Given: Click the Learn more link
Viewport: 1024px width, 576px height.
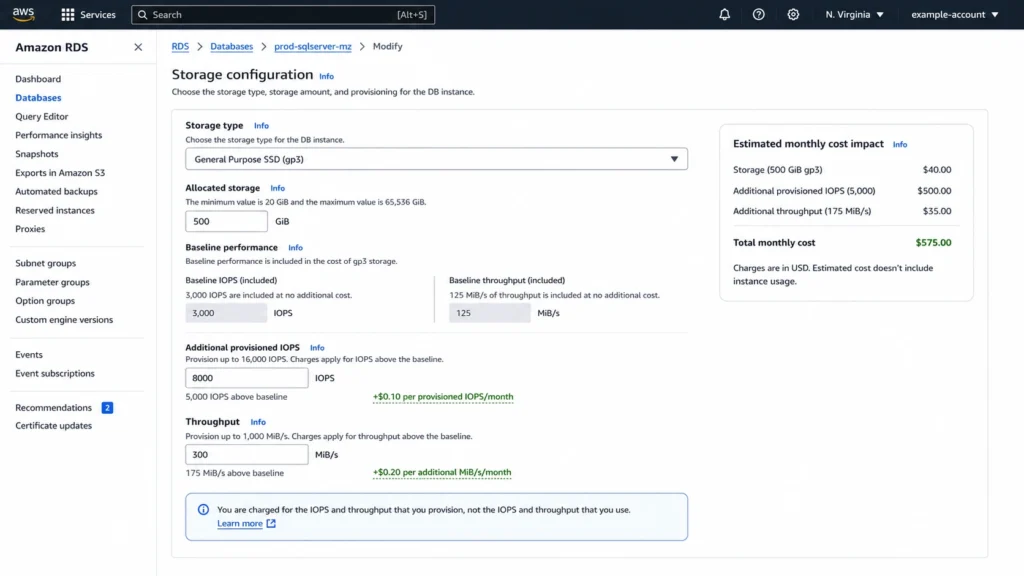Looking at the screenshot, I should (x=240, y=523).
